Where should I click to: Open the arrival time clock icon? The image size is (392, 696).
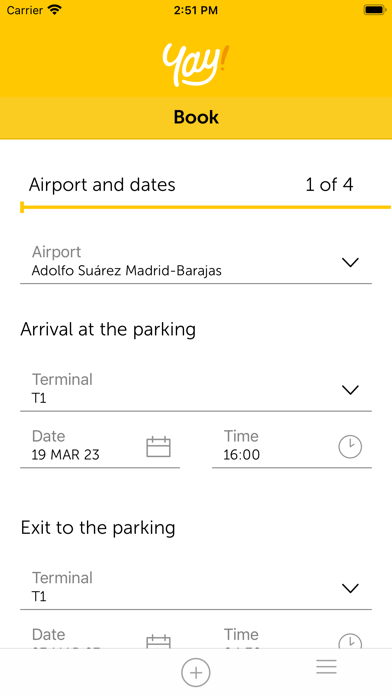tap(350, 447)
